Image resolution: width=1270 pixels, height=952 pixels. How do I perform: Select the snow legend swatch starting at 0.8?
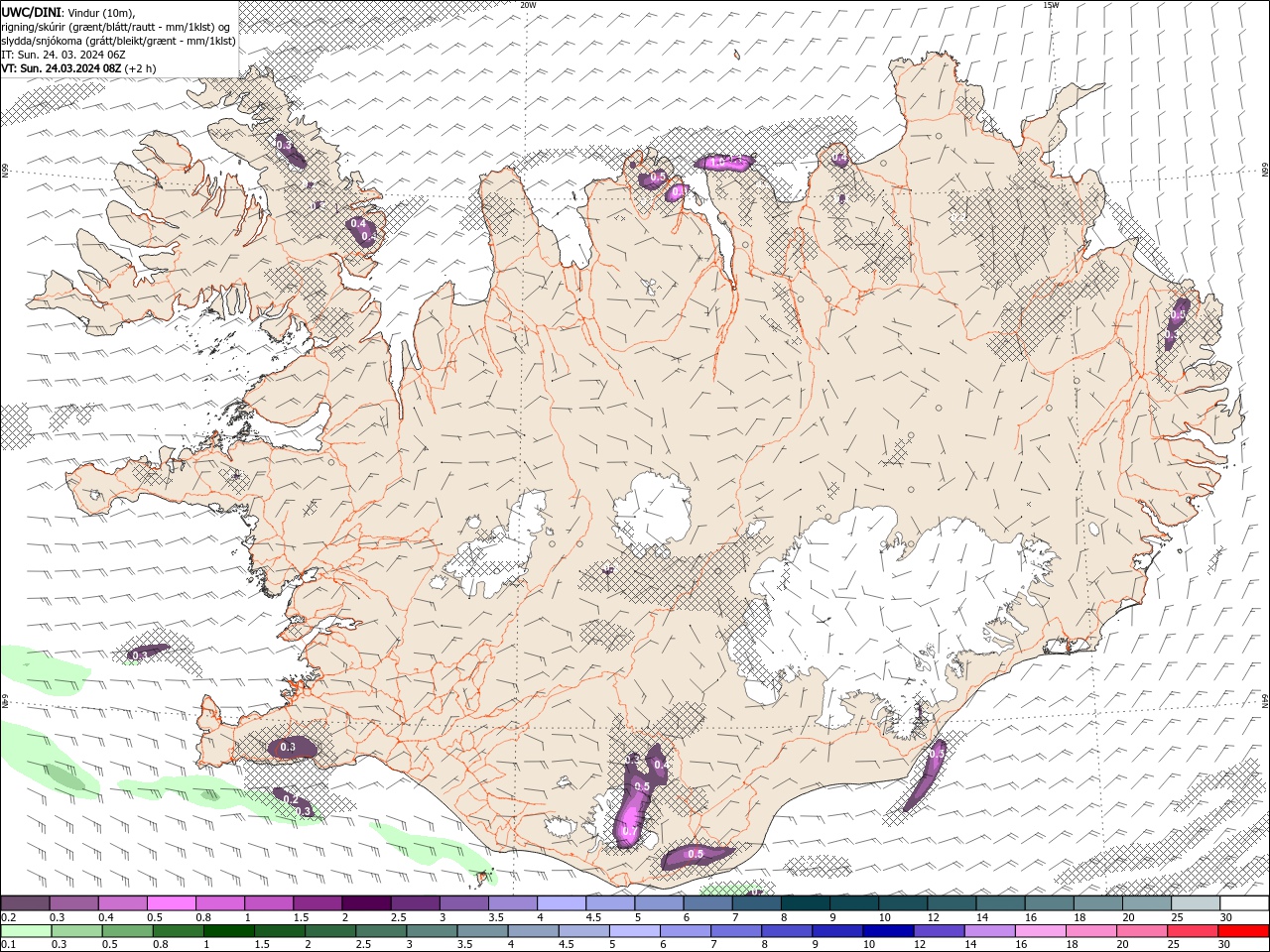point(220,902)
